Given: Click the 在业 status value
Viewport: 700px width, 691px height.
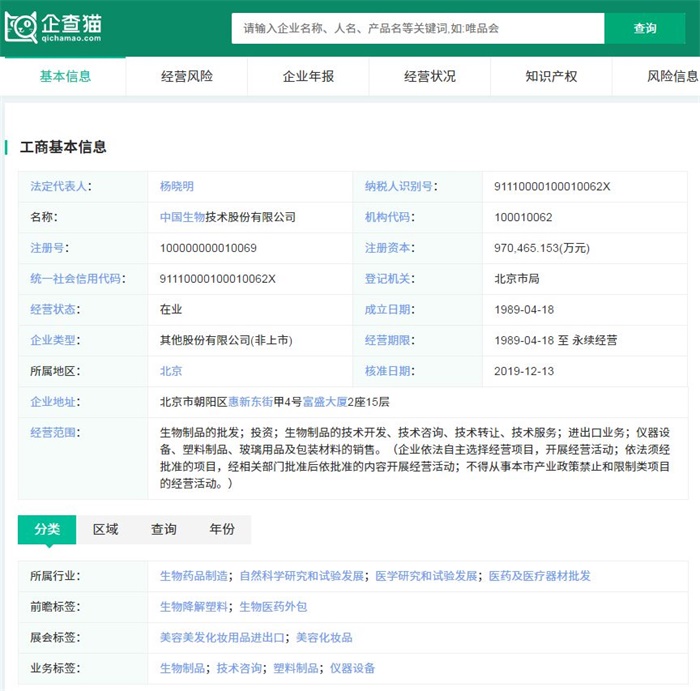Looking at the screenshot, I should point(171,309).
